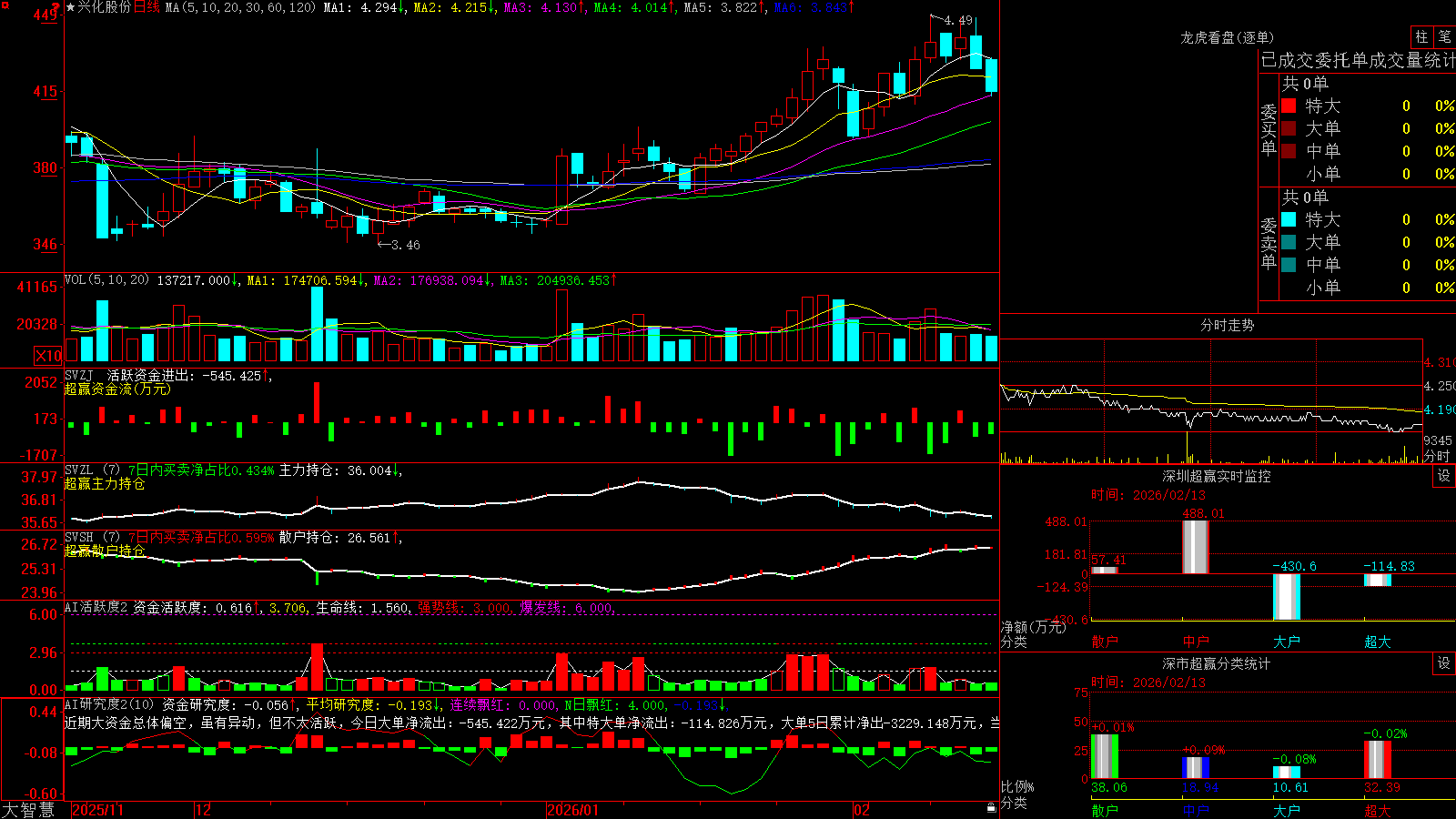Click the 活跃资金进出: -545.425 value

187,375
